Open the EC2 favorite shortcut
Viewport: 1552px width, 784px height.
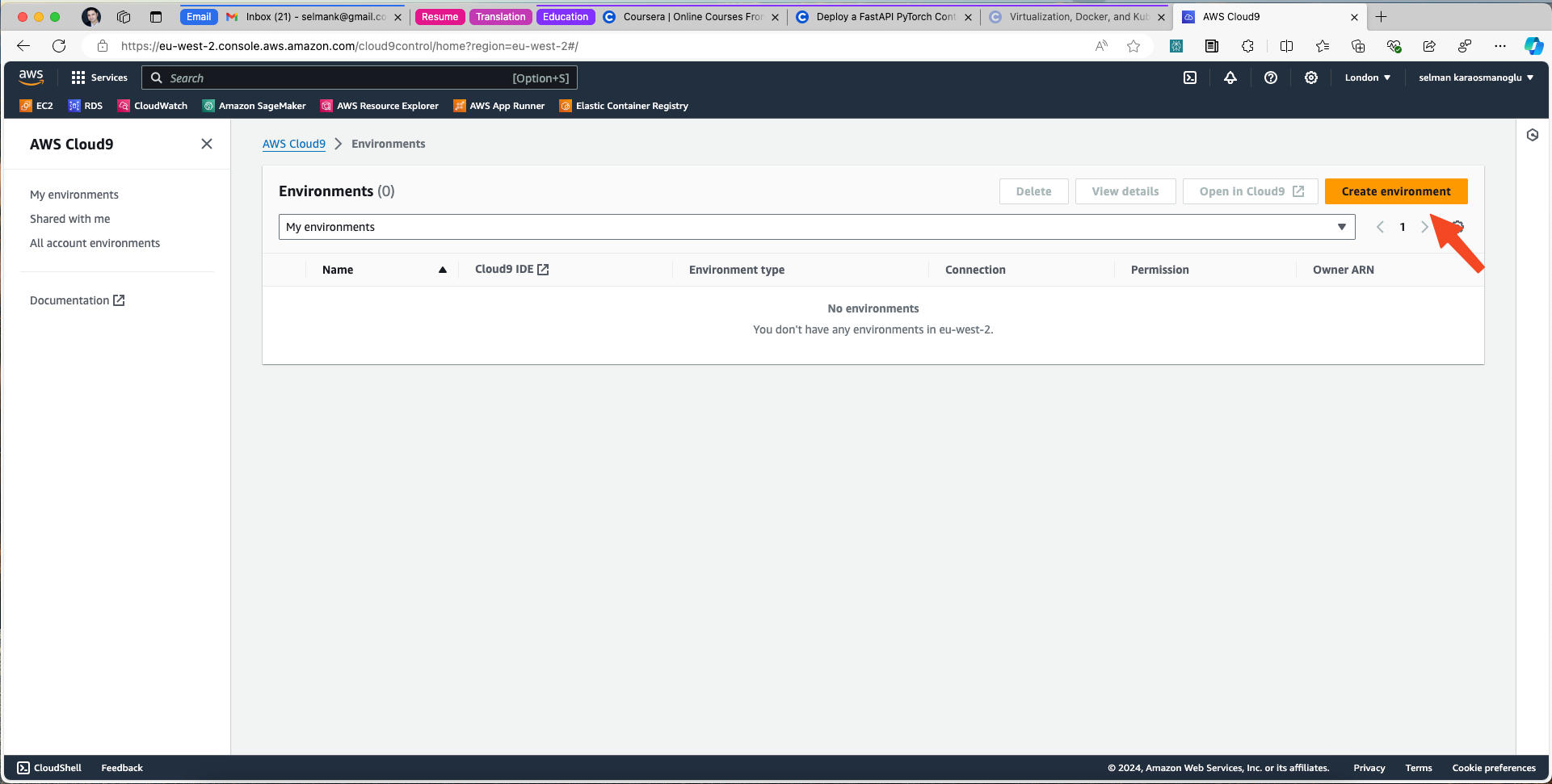tap(36, 106)
